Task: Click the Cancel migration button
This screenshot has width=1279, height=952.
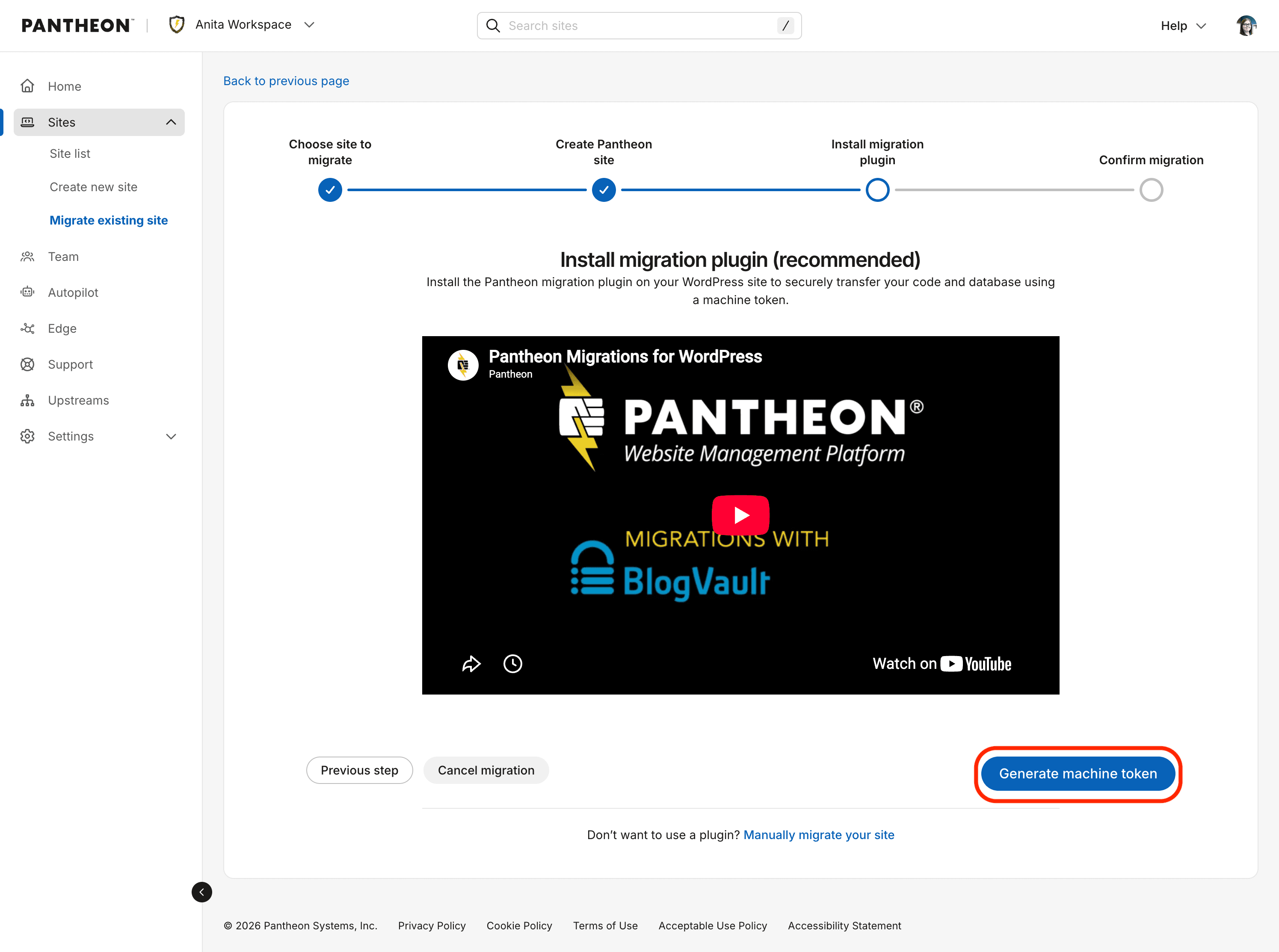Action: 486,771
